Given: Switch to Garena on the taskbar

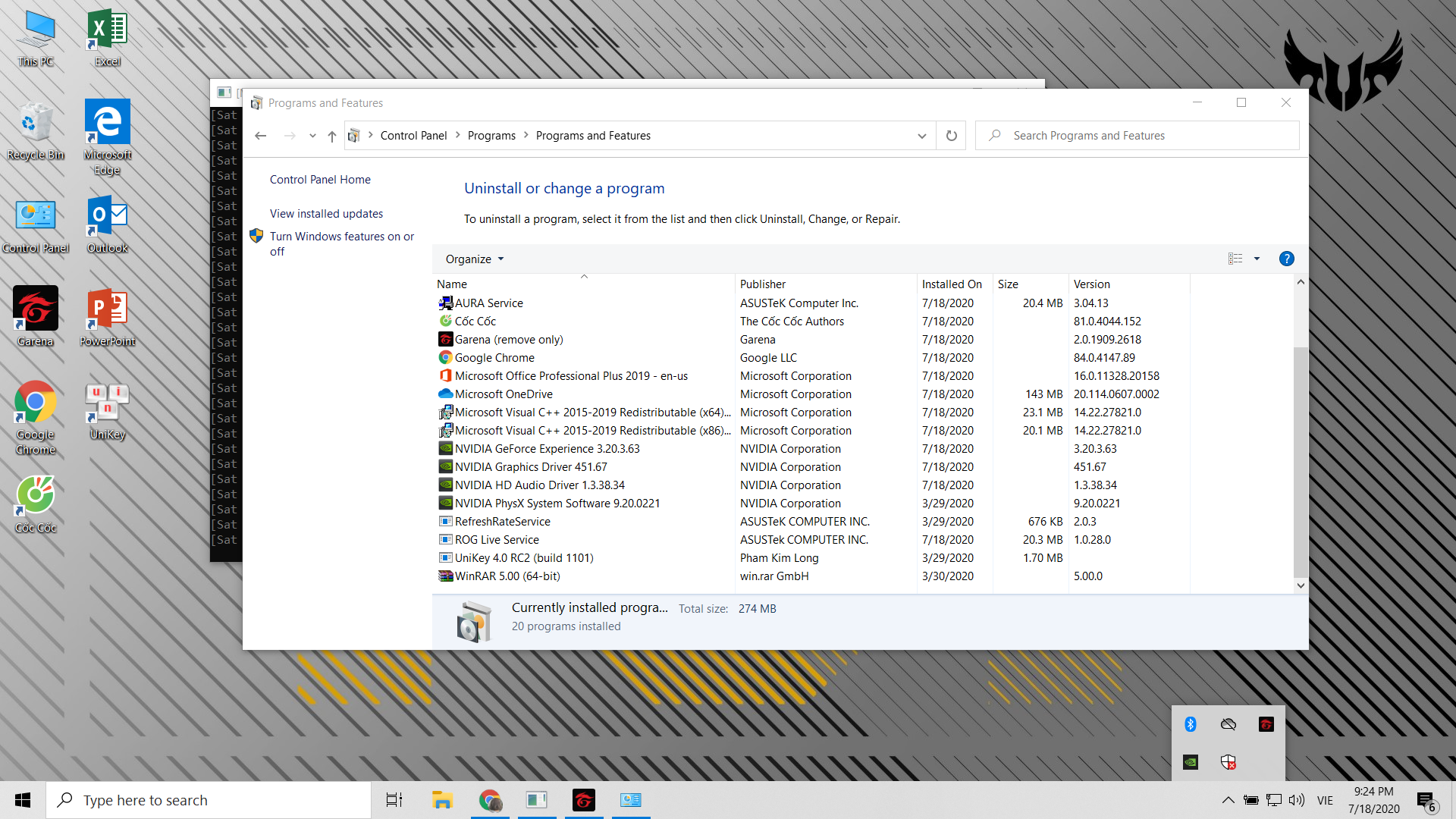Looking at the screenshot, I should pos(584,800).
